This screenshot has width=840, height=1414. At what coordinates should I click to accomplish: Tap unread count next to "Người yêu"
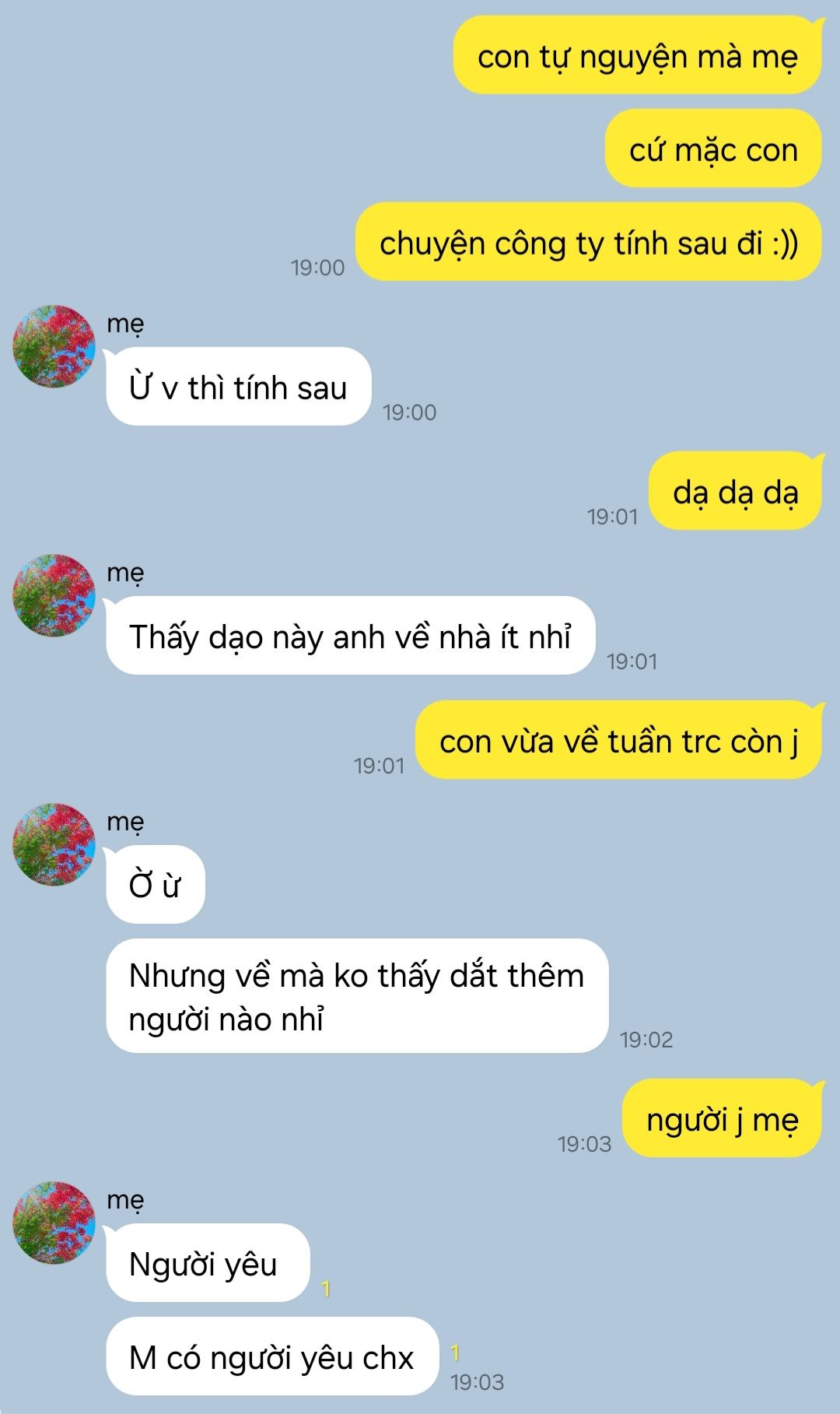click(x=326, y=1289)
